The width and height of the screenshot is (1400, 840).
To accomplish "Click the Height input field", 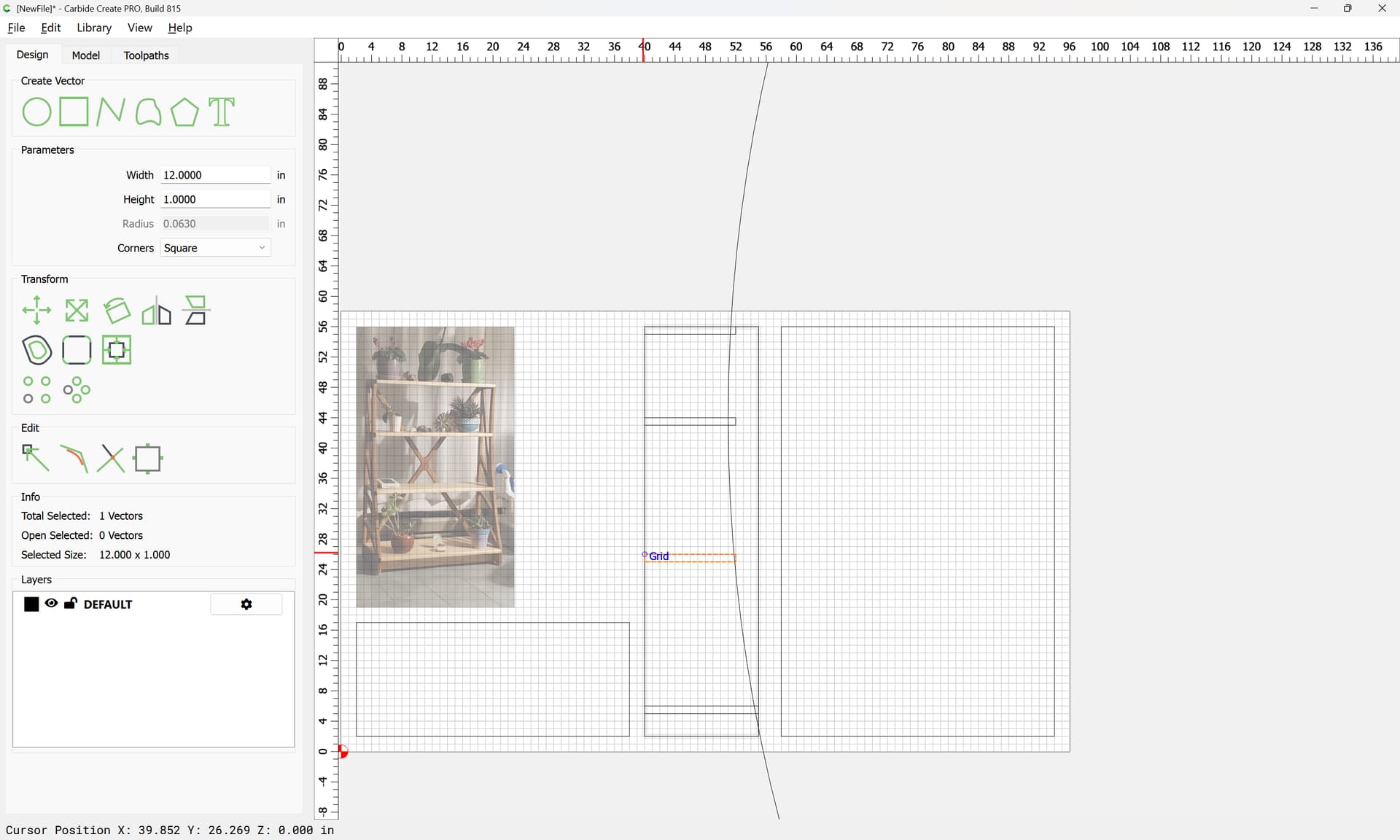I will (215, 199).
